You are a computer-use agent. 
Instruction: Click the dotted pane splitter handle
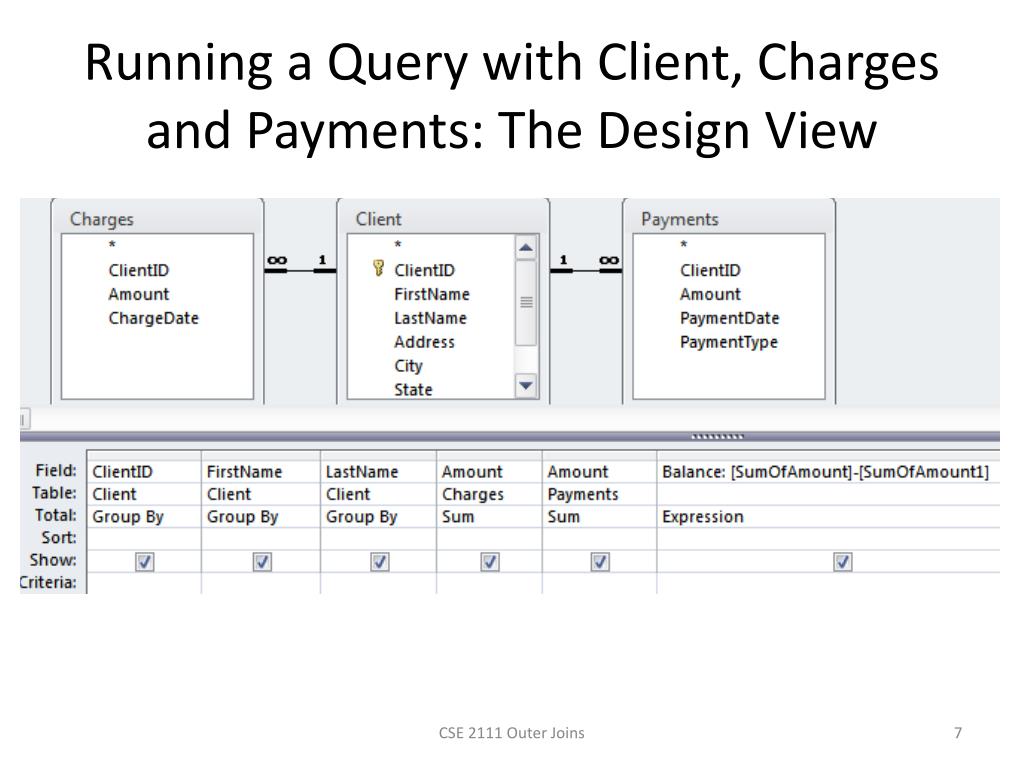pos(718,437)
